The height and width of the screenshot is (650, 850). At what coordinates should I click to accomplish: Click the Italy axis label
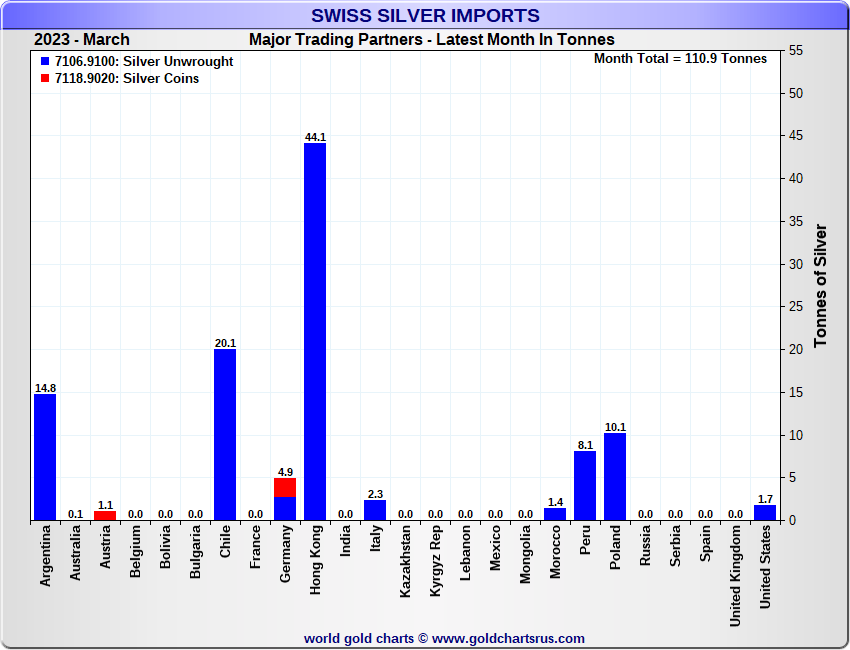point(375,538)
